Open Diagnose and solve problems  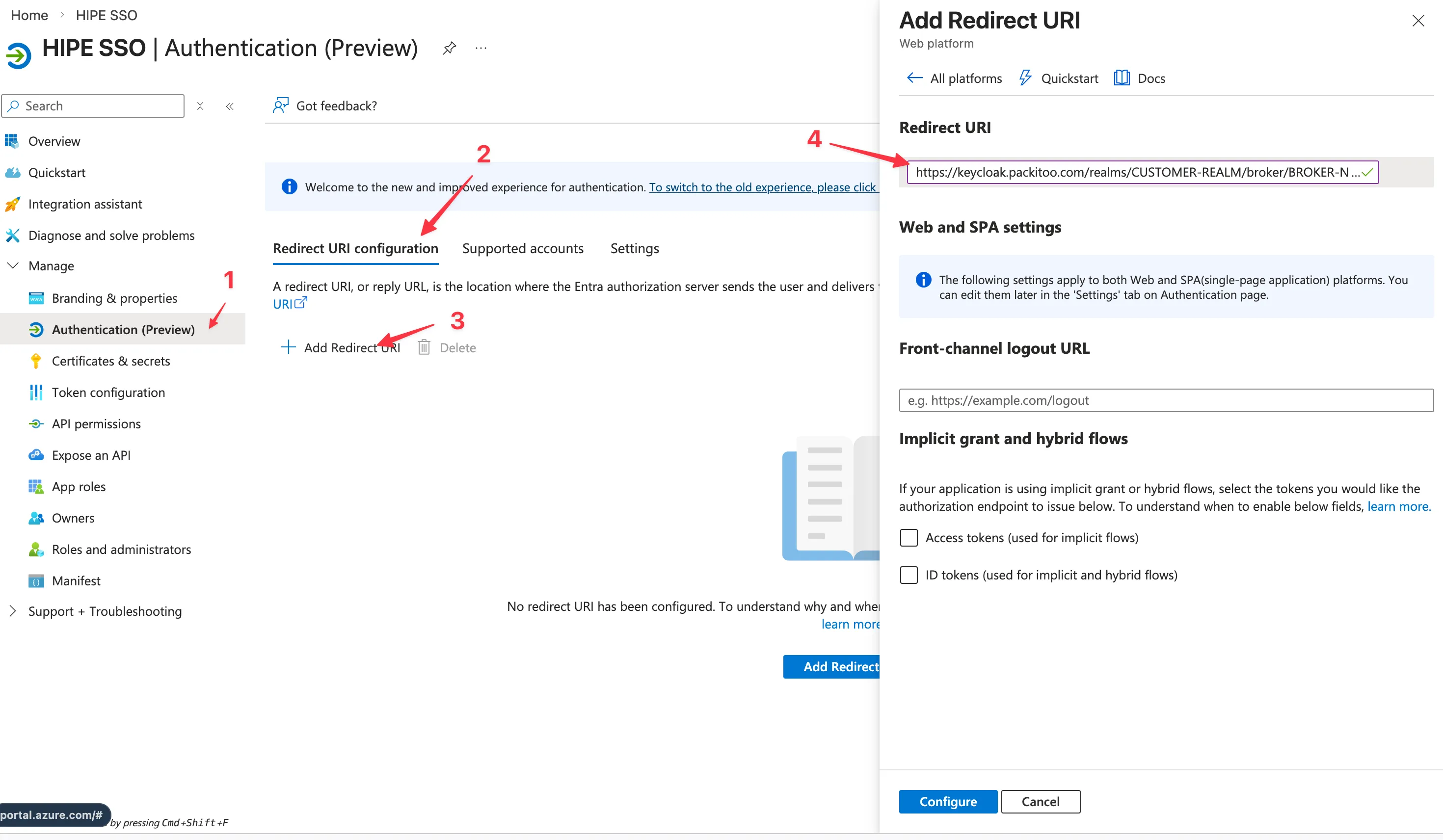point(111,236)
